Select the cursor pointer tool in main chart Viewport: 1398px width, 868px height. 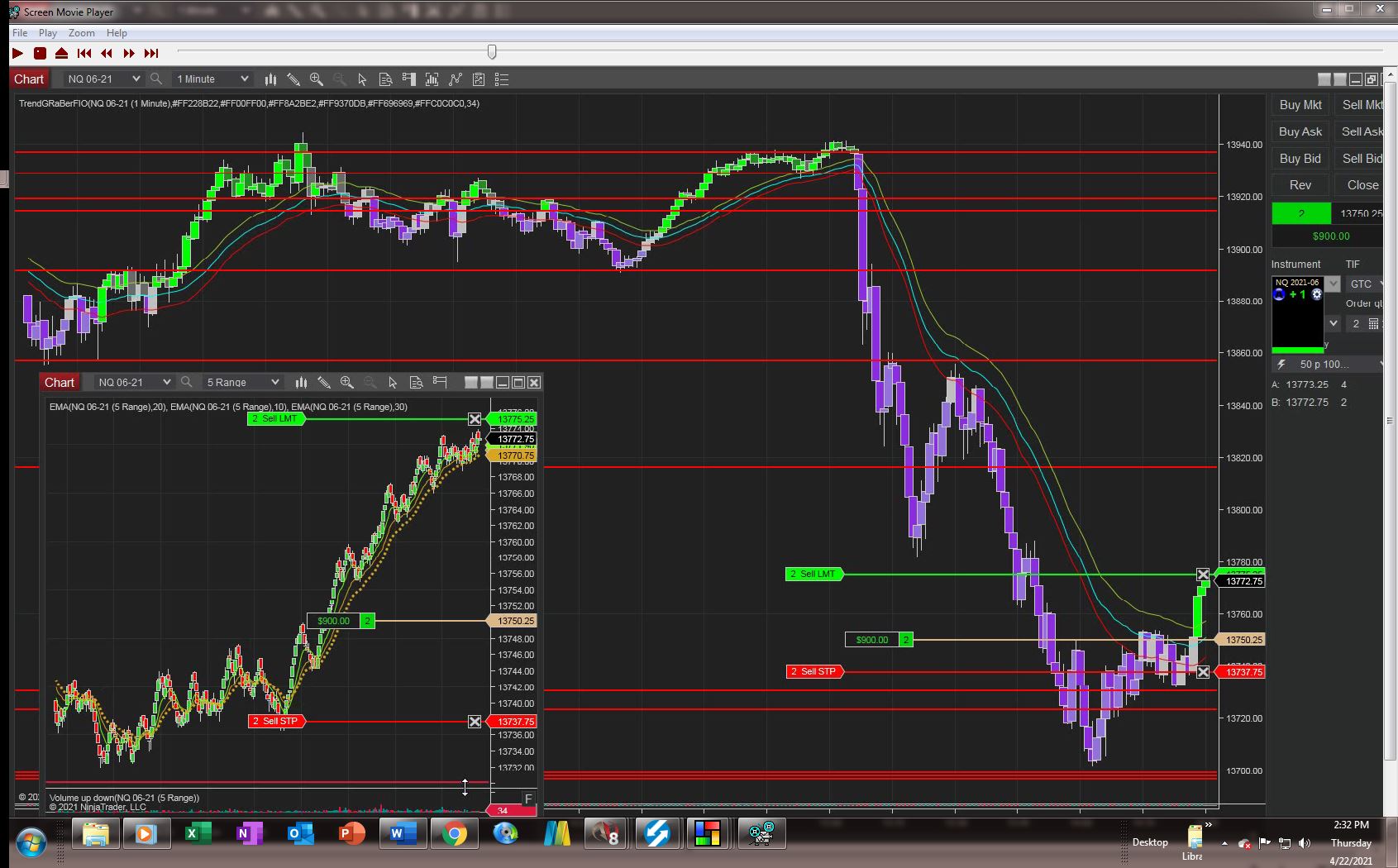(x=362, y=79)
